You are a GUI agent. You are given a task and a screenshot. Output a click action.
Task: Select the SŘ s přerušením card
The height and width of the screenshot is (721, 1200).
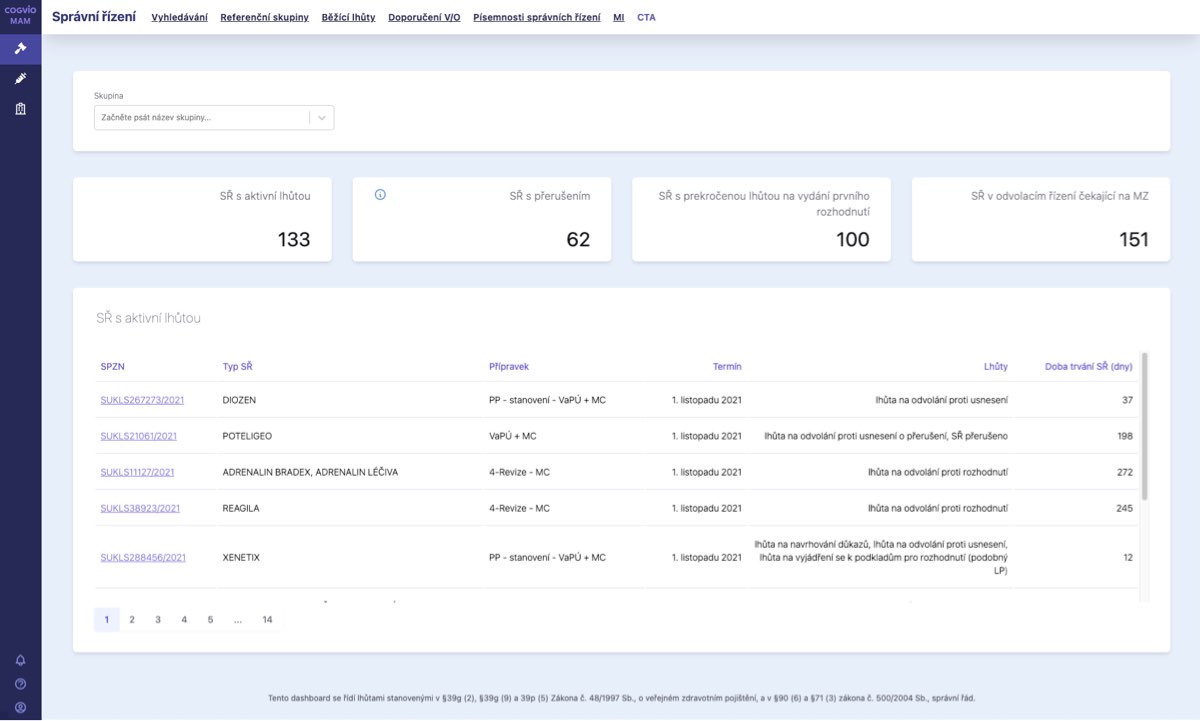(482, 220)
